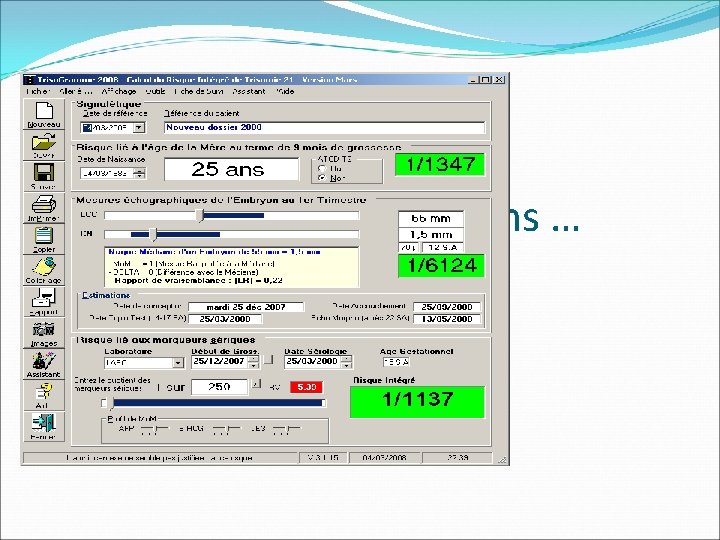This screenshot has height=540, width=720.
Task: Select the Oui radio for ATCD T21
Action: 322,169
